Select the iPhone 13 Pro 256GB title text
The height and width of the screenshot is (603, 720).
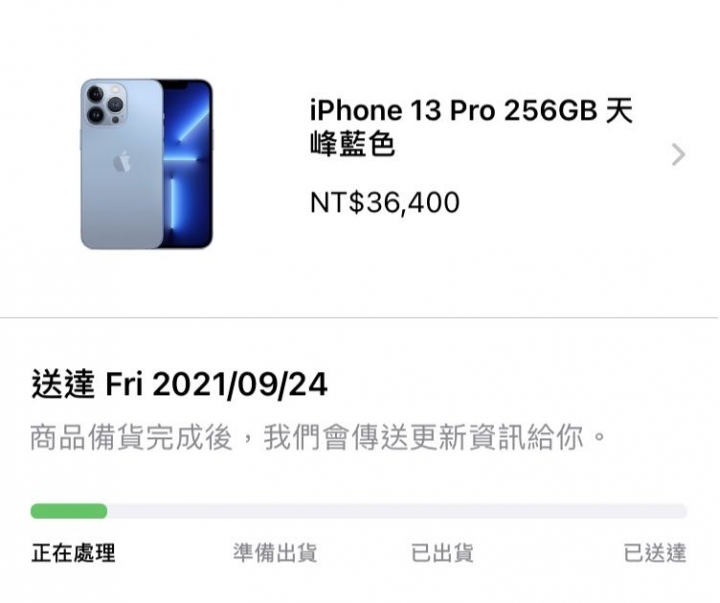[454, 111]
